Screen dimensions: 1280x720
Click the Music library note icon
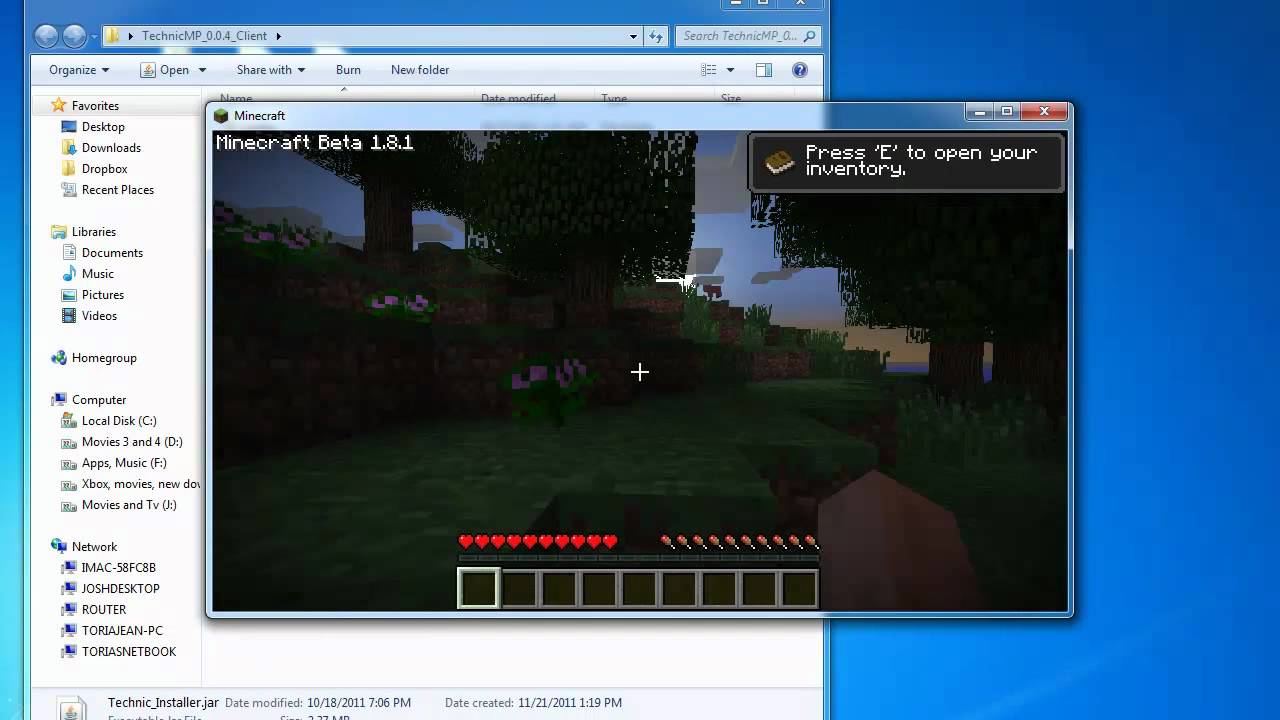tap(69, 274)
